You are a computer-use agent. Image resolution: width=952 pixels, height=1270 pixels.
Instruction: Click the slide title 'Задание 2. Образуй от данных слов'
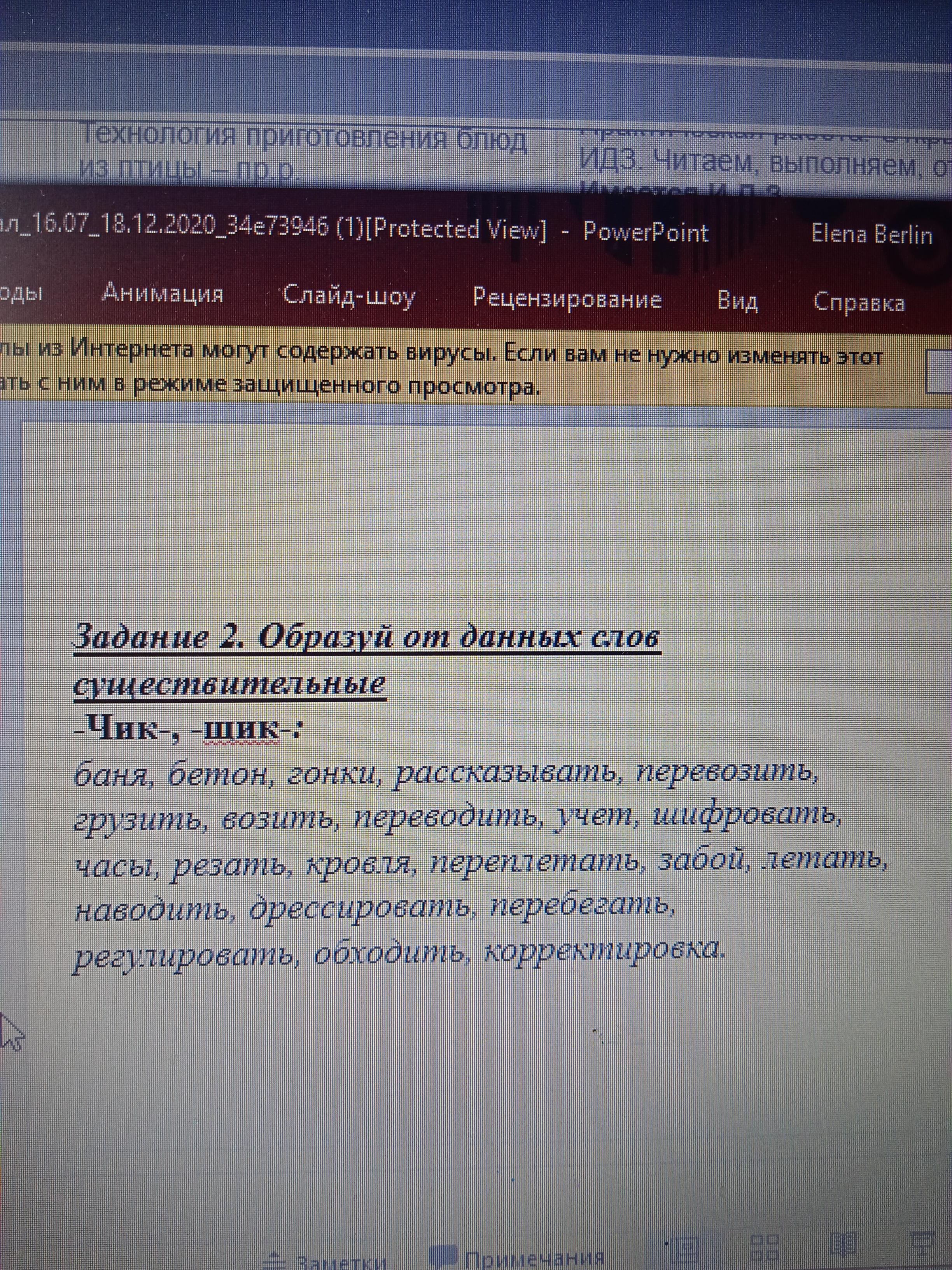coord(367,637)
